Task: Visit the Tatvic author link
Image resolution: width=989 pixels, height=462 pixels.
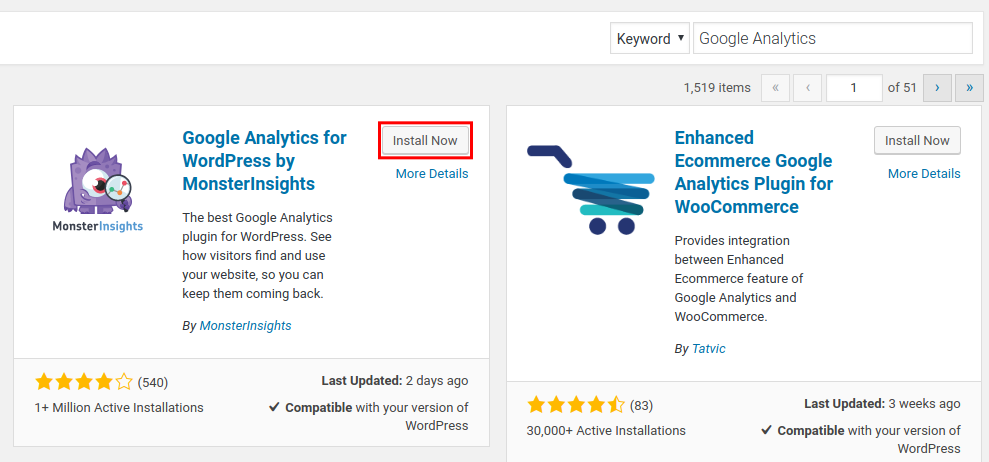Action: pyautogui.click(x=711, y=349)
